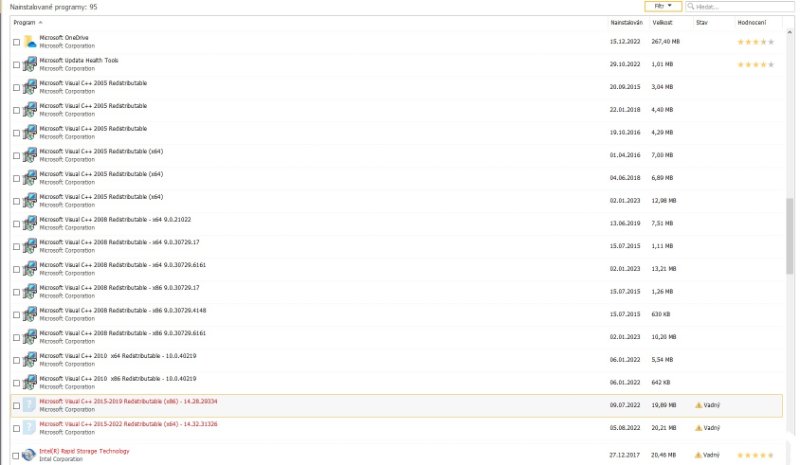The width and height of the screenshot is (800, 465).
Task: Click icon of Visual C++ 2010 x64 Redistributable
Action: [x=30, y=359]
